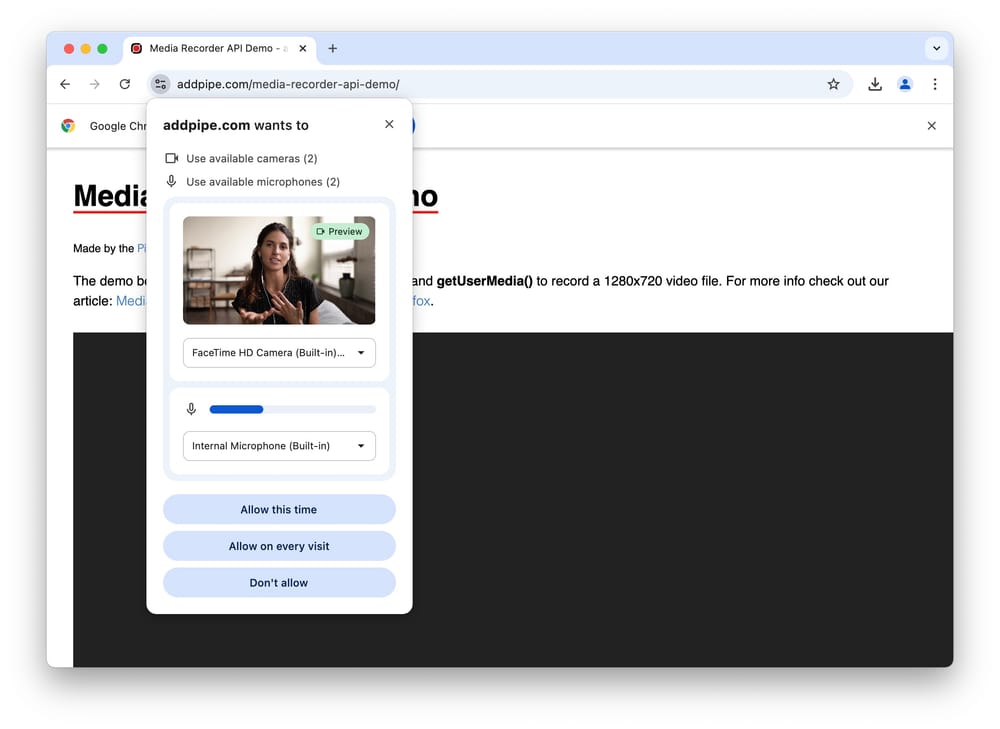
Task: Click the link after 'Made by the'
Action: click(142, 248)
